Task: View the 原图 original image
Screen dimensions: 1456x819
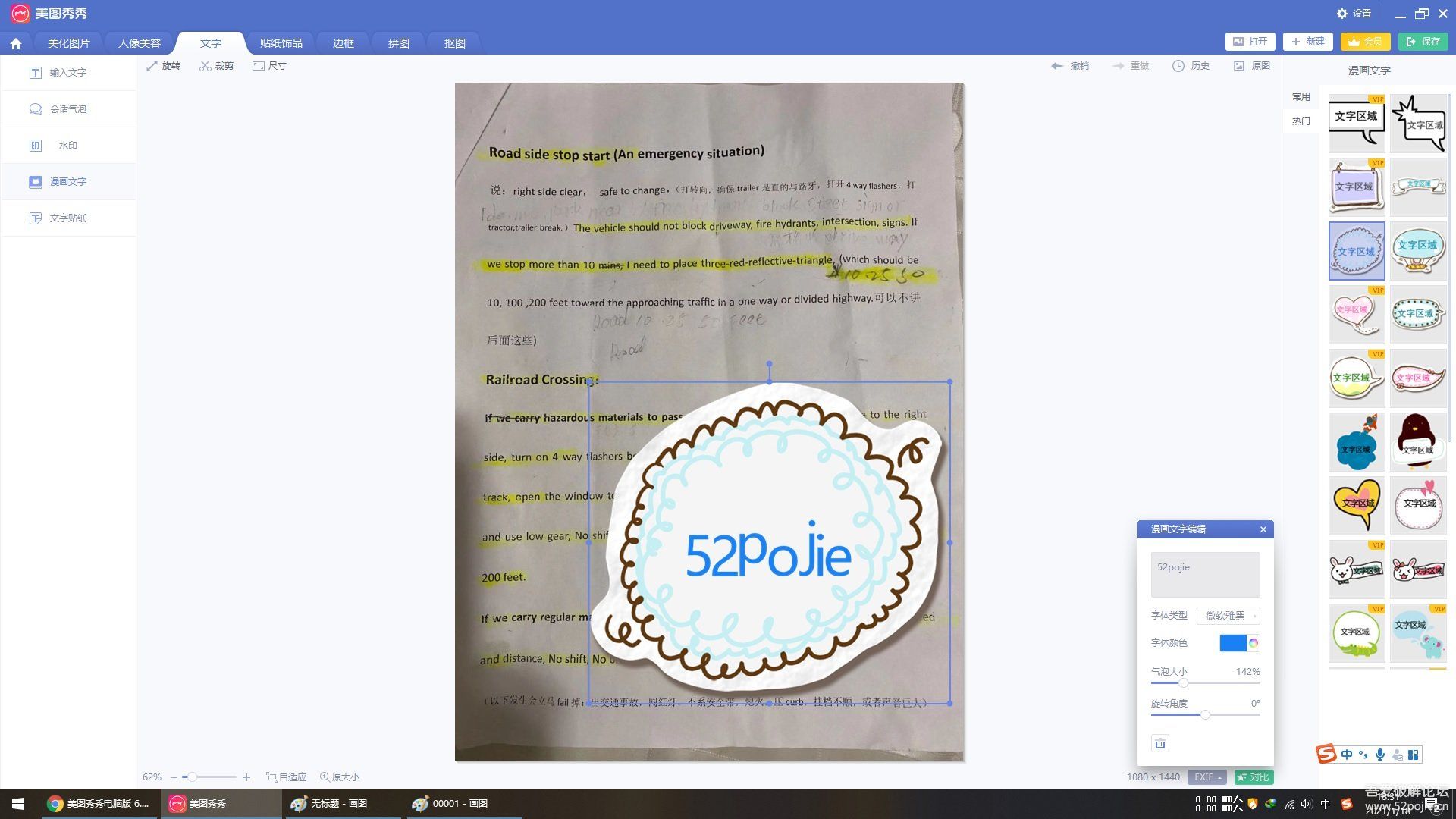Action: (1252, 66)
